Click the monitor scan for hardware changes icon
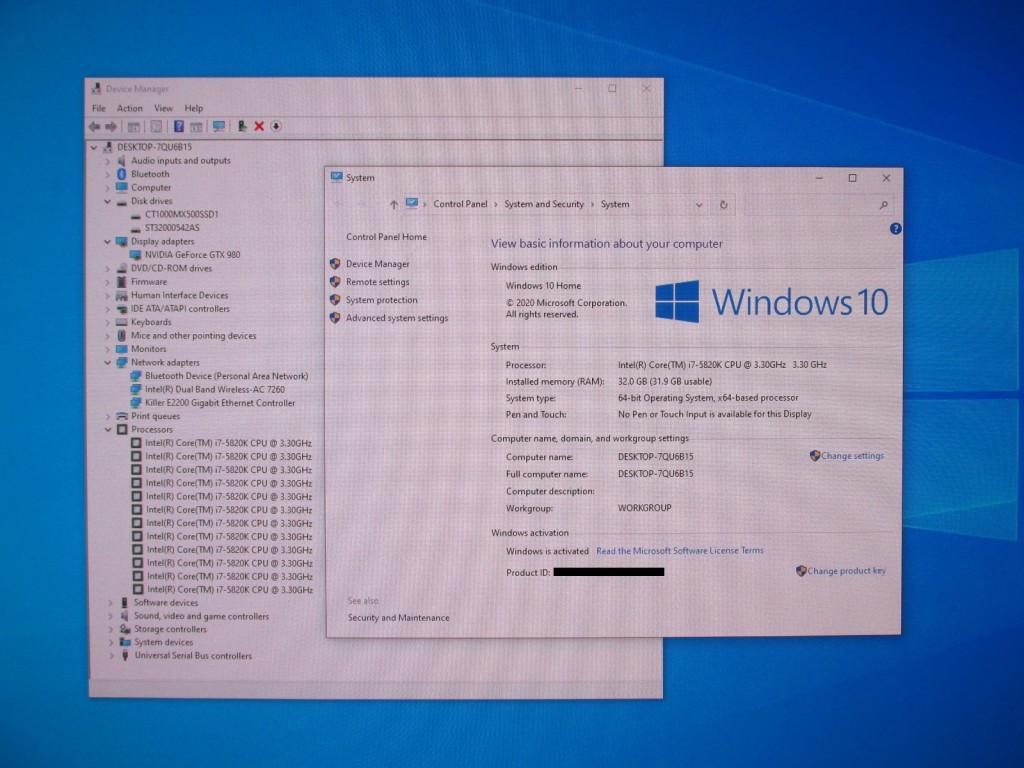 [x=219, y=127]
